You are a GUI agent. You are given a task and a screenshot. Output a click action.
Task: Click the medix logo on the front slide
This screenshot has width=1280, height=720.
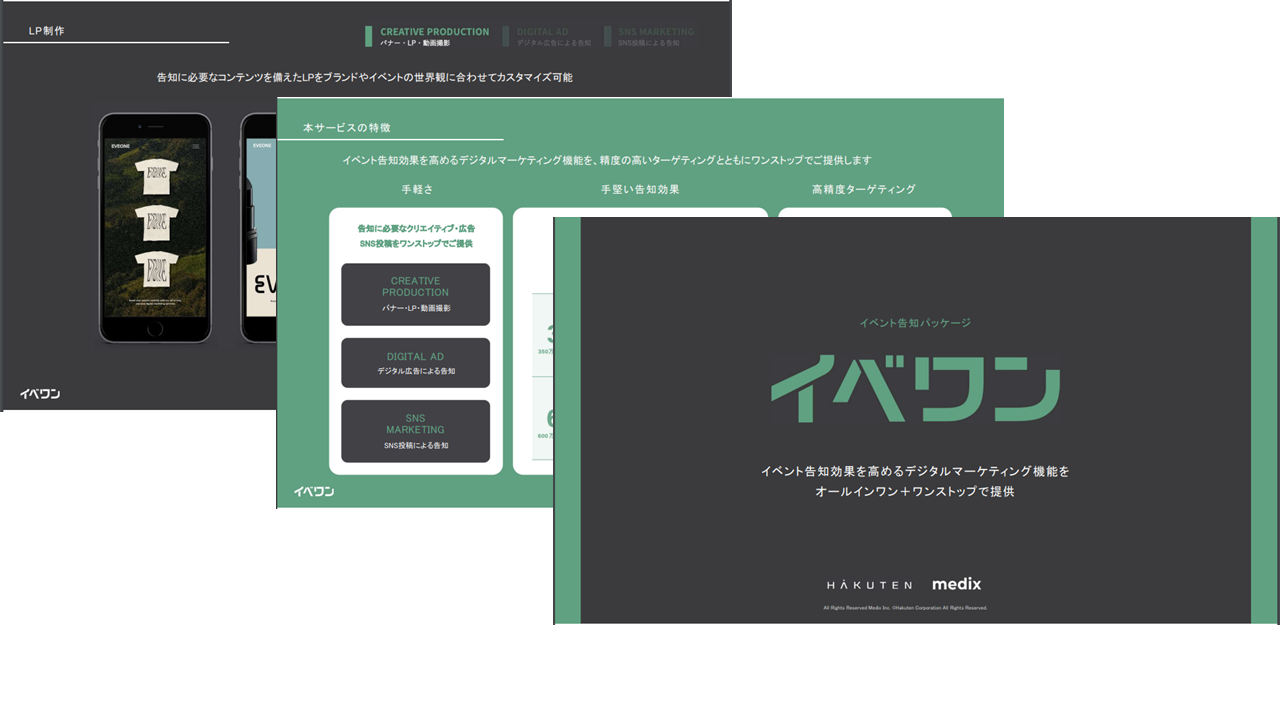point(957,584)
